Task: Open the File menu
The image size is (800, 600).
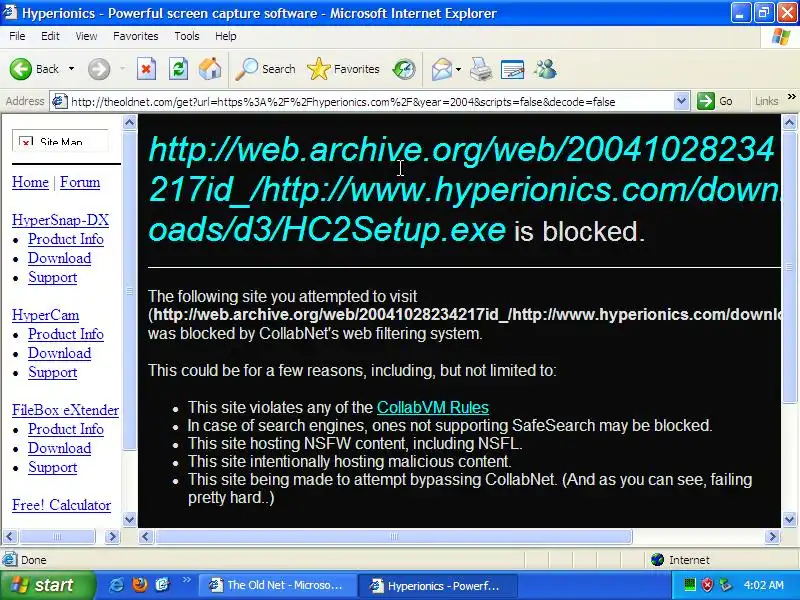Action: [17, 36]
